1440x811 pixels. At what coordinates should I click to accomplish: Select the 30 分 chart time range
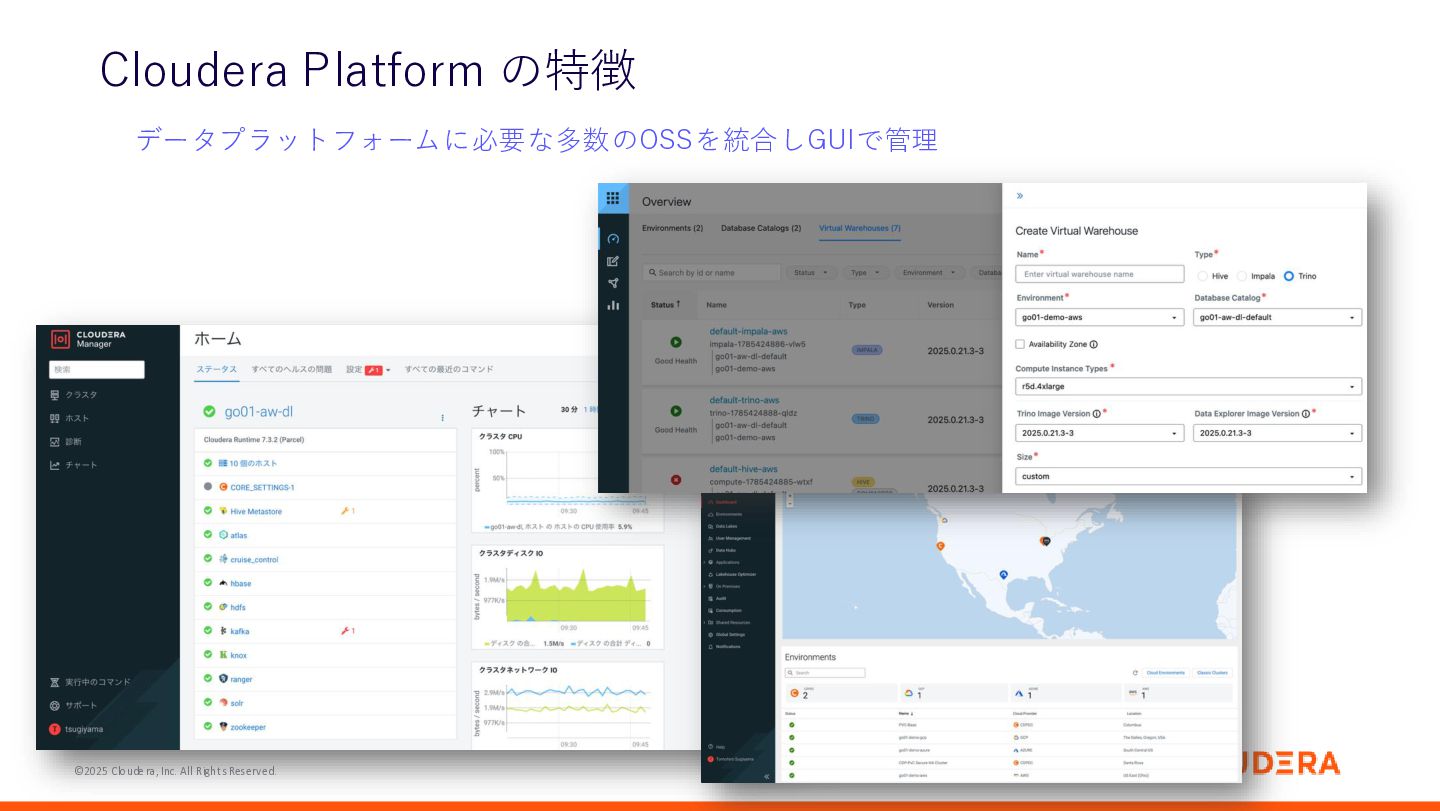(569, 411)
